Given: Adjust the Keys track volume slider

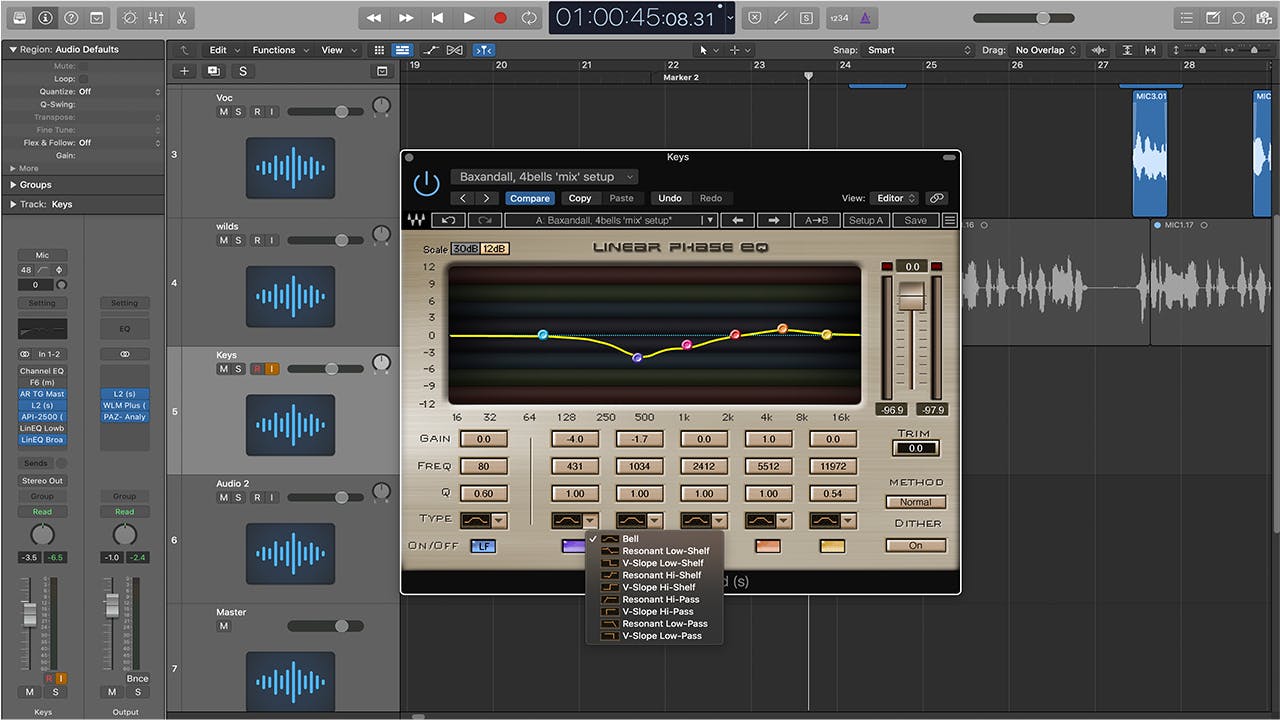Looking at the screenshot, I should click(x=331, y=369).
